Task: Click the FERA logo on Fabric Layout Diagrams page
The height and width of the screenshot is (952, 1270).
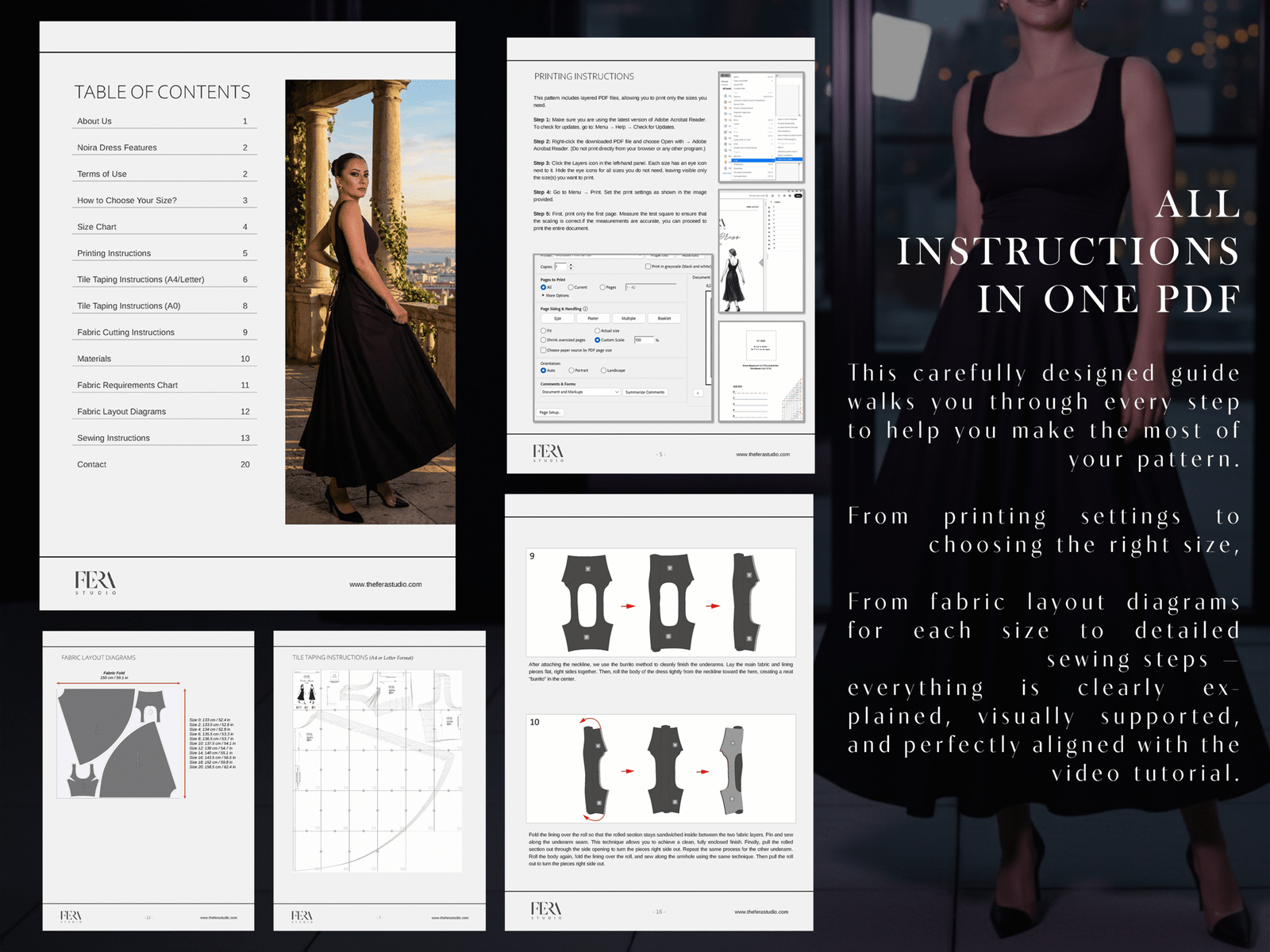Action: click(x=71, y=916)
